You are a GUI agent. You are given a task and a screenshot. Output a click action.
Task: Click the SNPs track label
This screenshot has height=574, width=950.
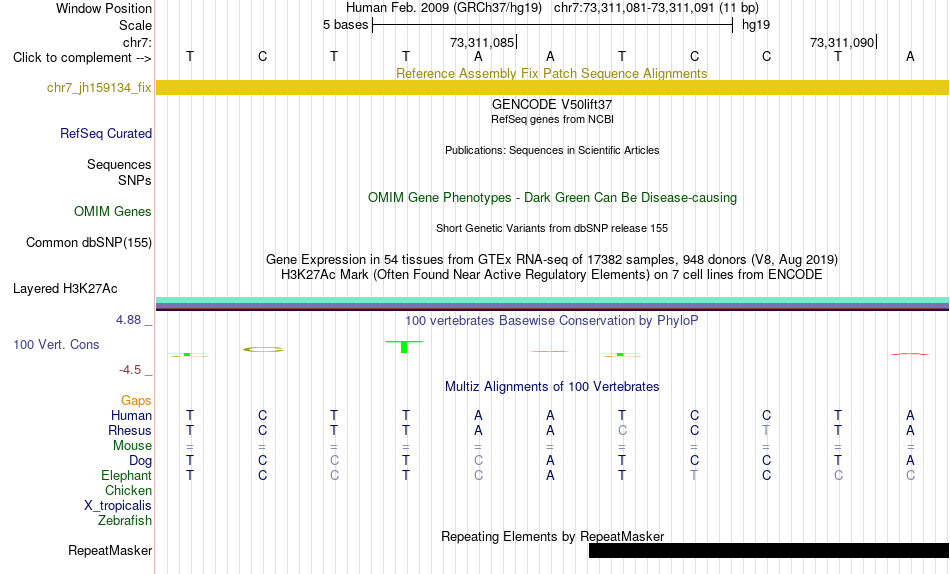click(135, 181)
